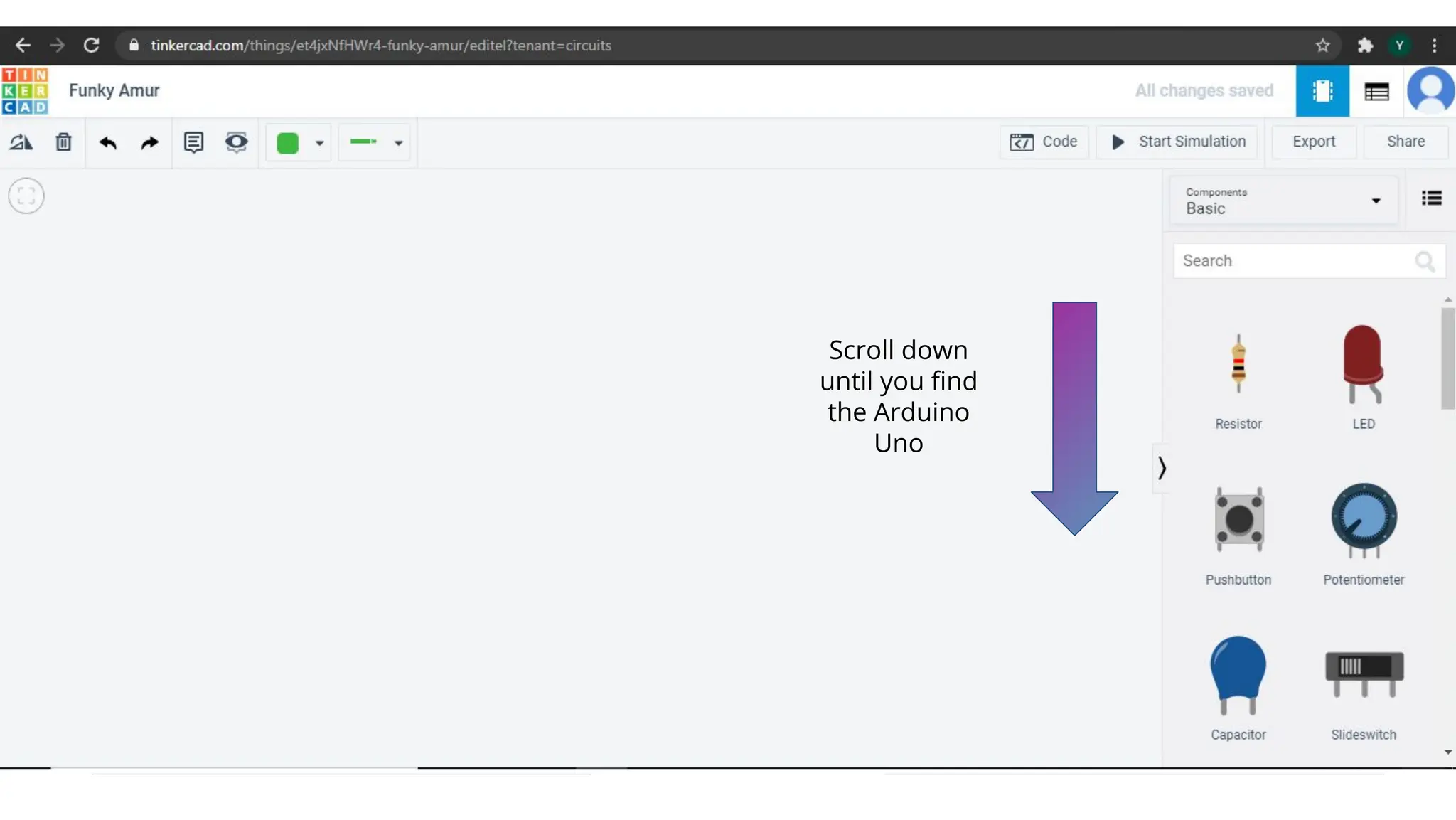Switch to component list view icon
This screenshot has width=1456, height=820.
(1376, 91)
